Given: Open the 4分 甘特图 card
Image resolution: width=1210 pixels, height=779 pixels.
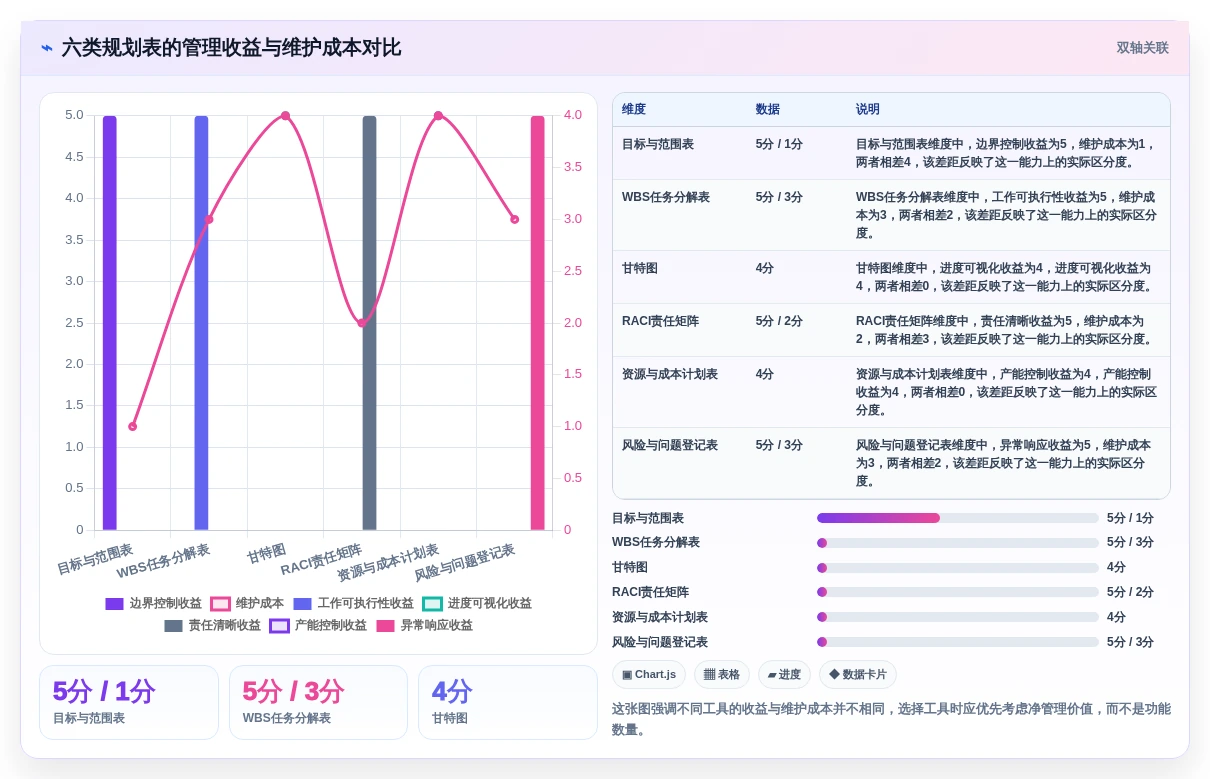Looking at the screenshot, I should click(x=507, y=703).
